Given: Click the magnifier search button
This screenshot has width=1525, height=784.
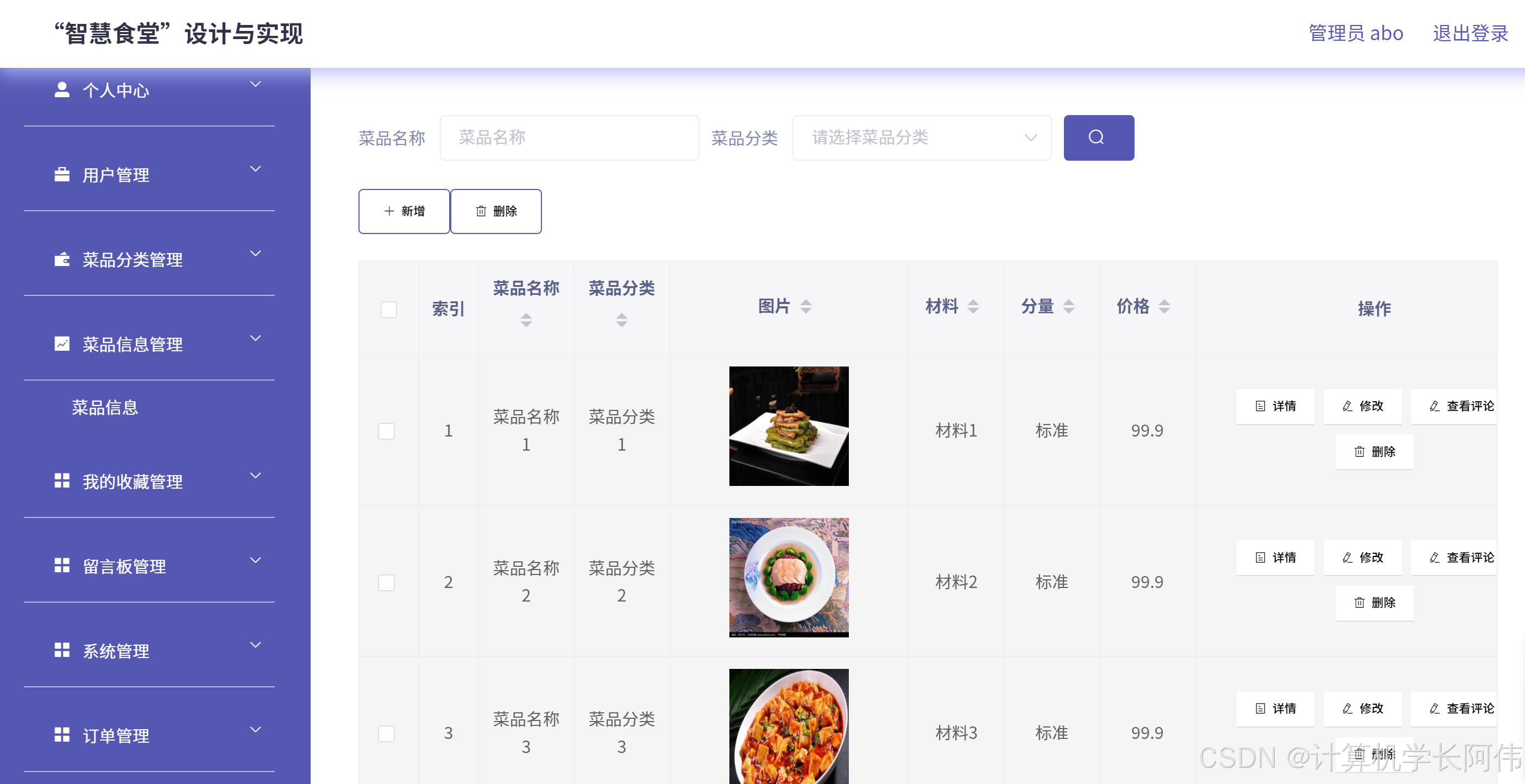Looking at the screenshot, I should [x=1098, y=137].
